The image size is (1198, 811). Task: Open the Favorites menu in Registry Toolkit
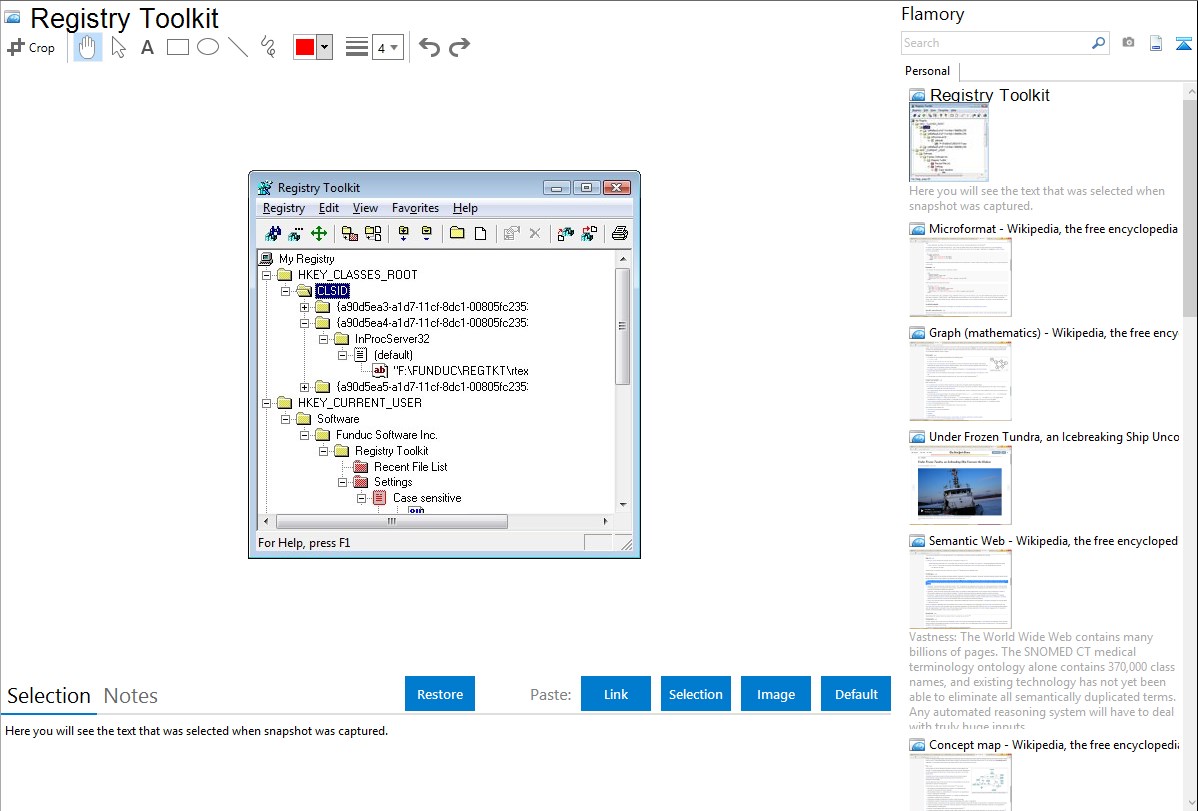coord(415,208)
